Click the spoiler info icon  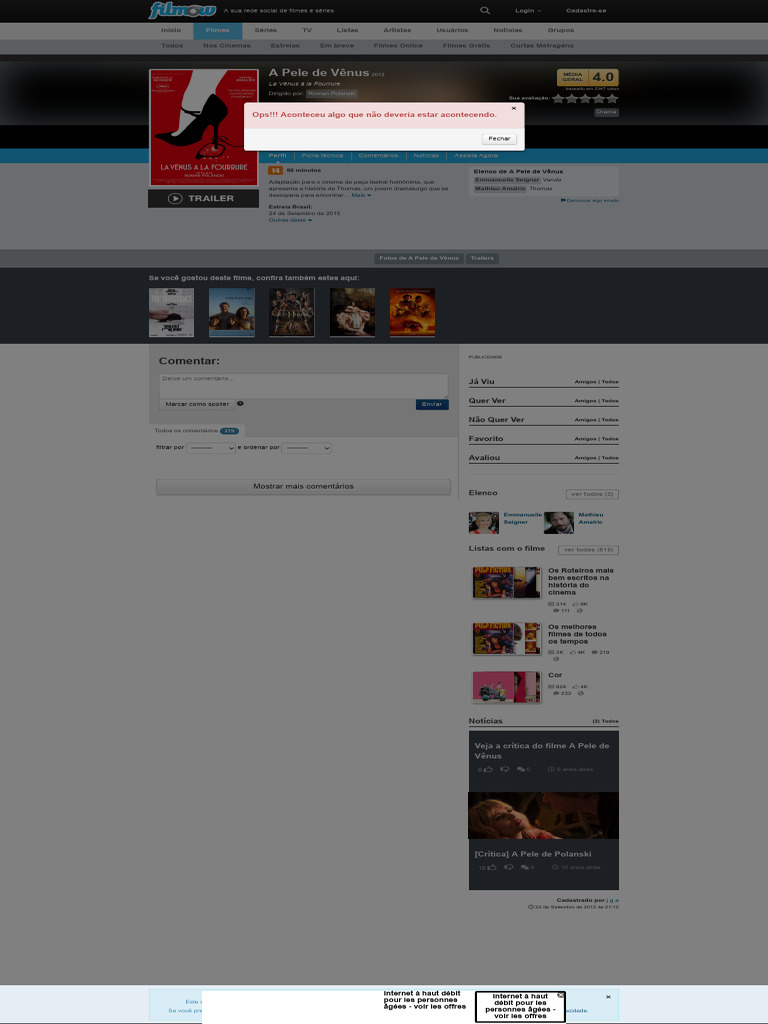point(240,404)
